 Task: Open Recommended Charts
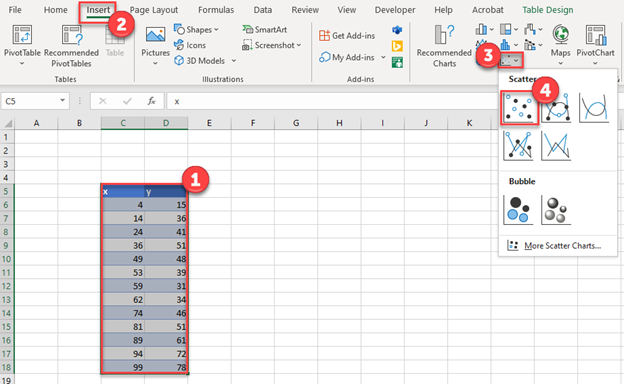pos(444,47)
